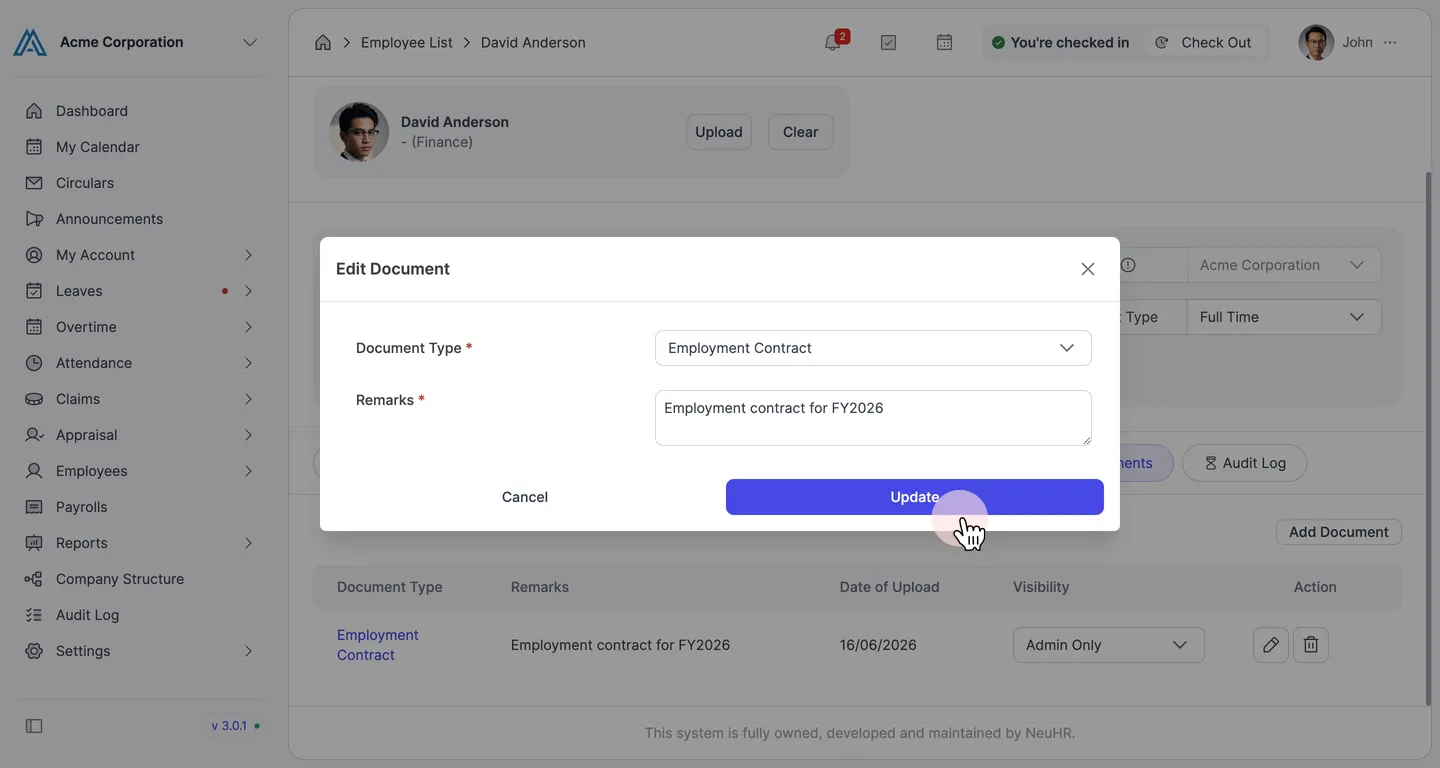Open the Full Time employment type dropdown

tap(1283, 317)
